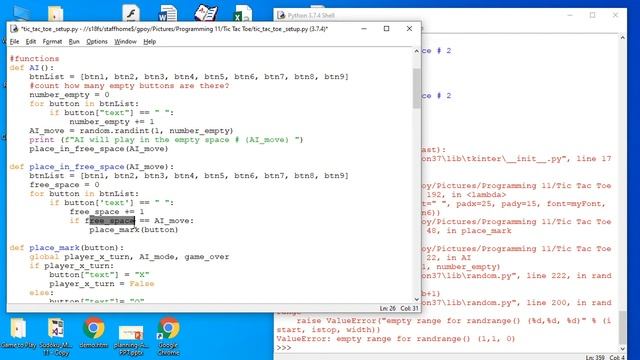Open the Options menu in the editor
Viewport: 640px width, 360px height.
point(97,42)
